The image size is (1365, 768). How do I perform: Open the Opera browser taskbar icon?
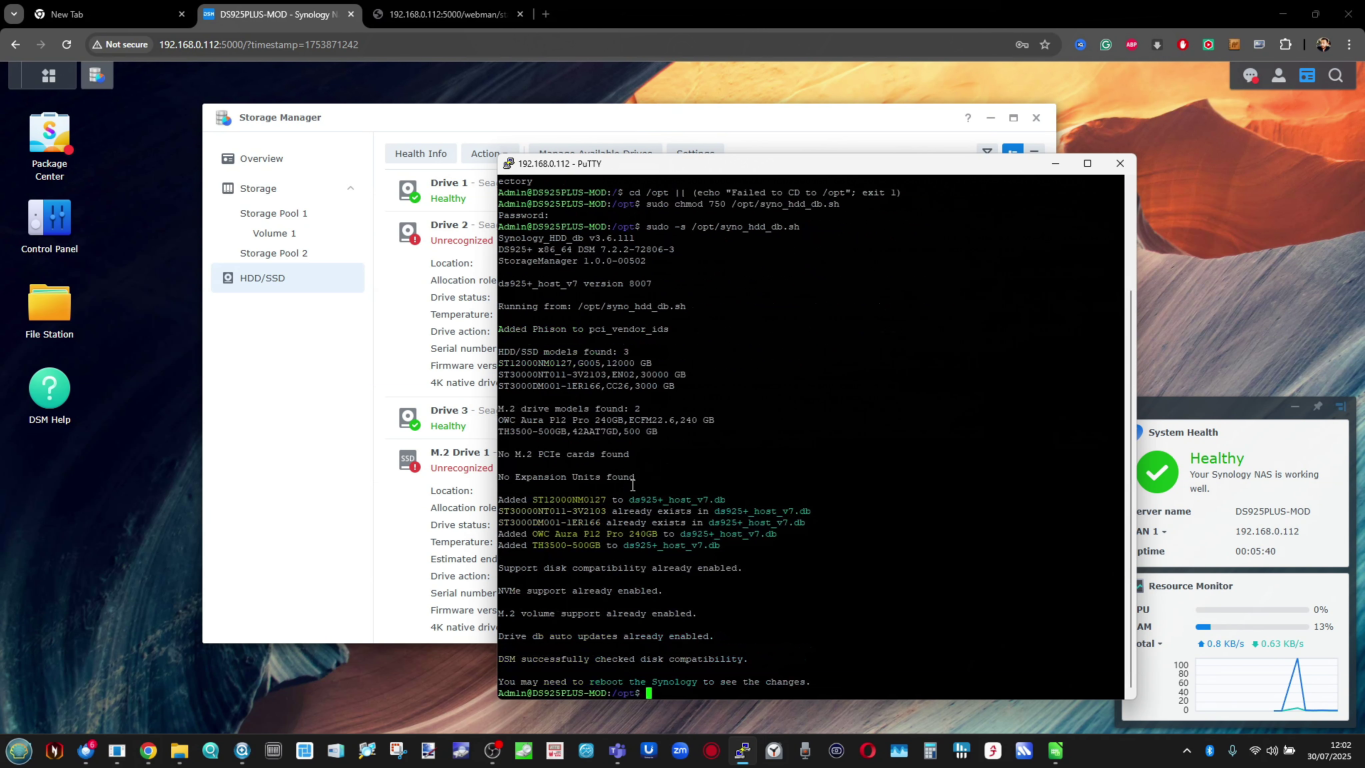pos(867,750)
